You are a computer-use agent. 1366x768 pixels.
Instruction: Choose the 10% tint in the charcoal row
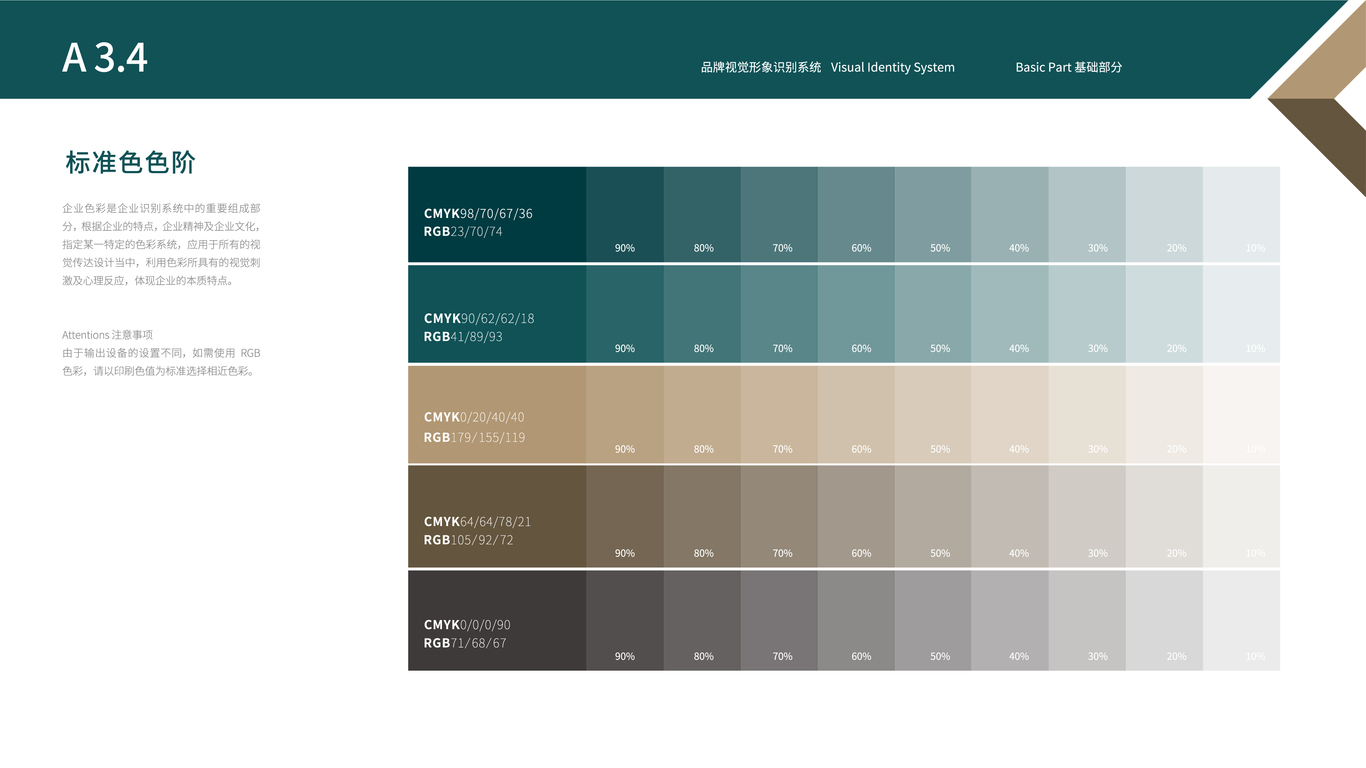(x=1241, y=620)
